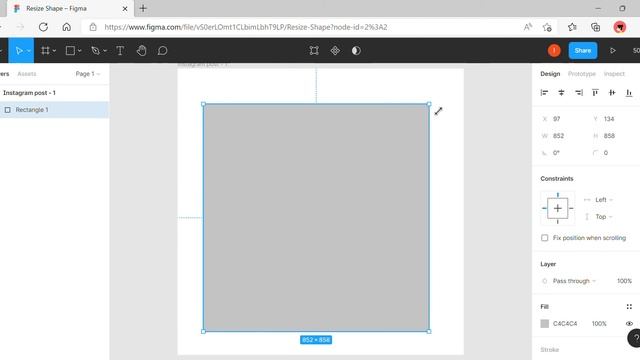Select the Comment tool
The image size is (640, 360).
tap(162, 51)
